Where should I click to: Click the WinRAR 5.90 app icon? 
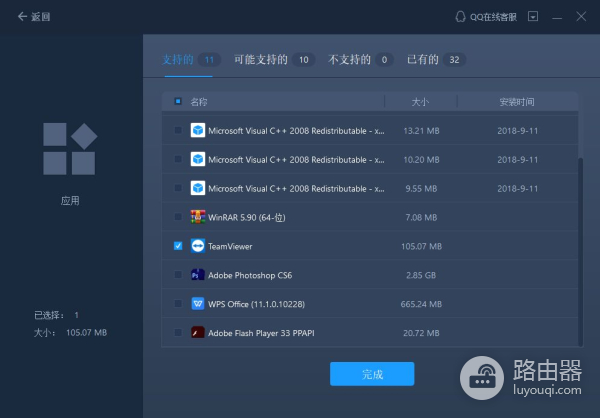[x=198, y=217]
